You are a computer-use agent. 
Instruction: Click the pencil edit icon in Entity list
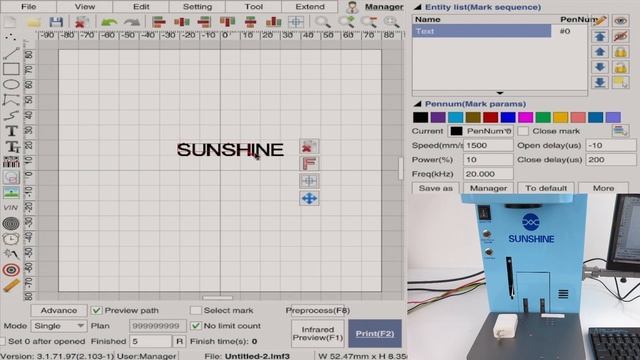[x=600, y=21]
